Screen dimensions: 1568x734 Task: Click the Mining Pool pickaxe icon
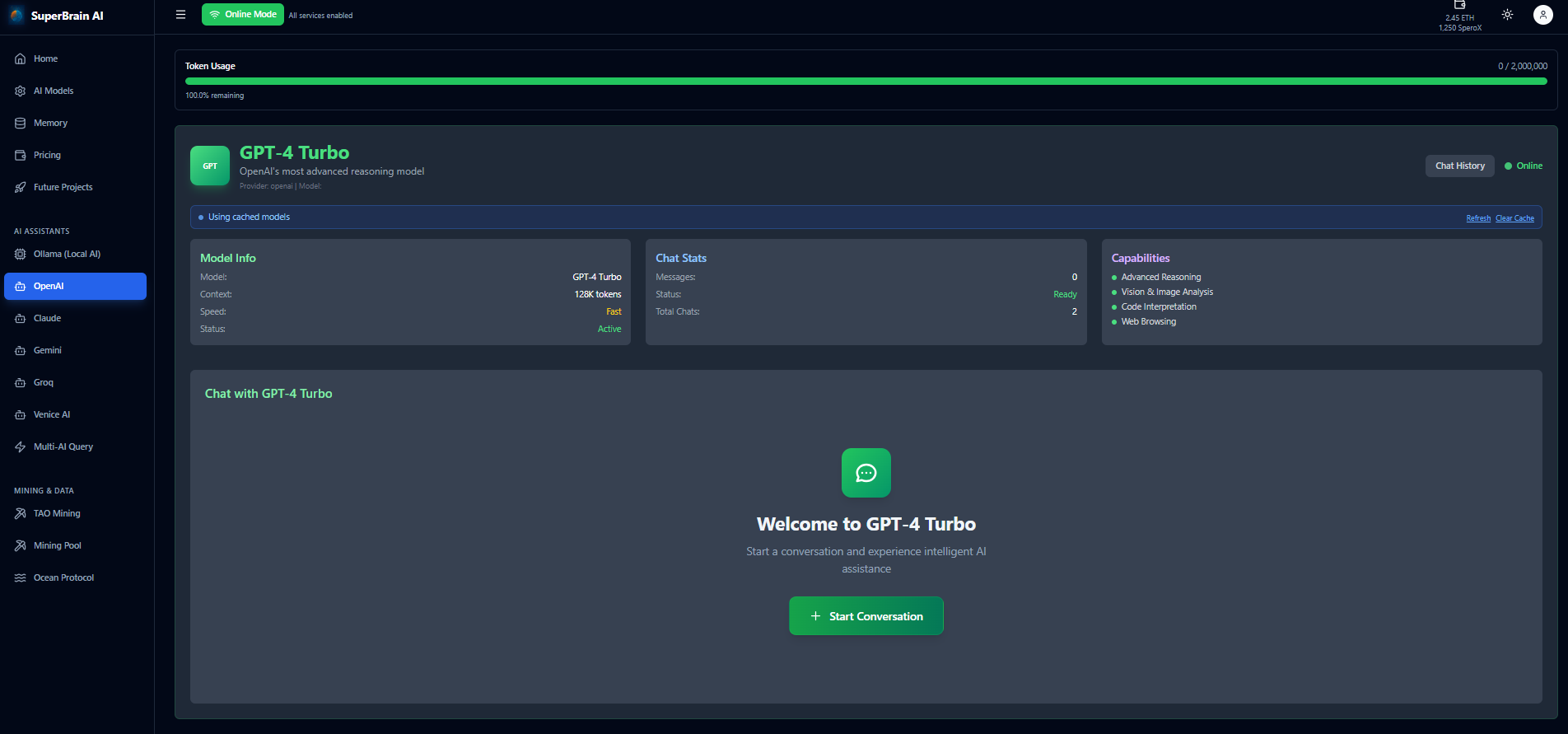21,546
